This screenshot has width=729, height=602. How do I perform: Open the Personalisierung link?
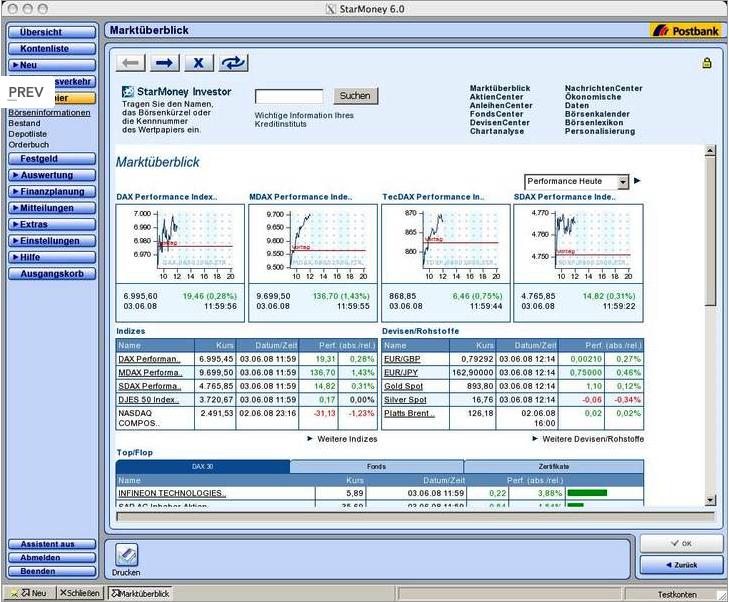coord(600,131)
